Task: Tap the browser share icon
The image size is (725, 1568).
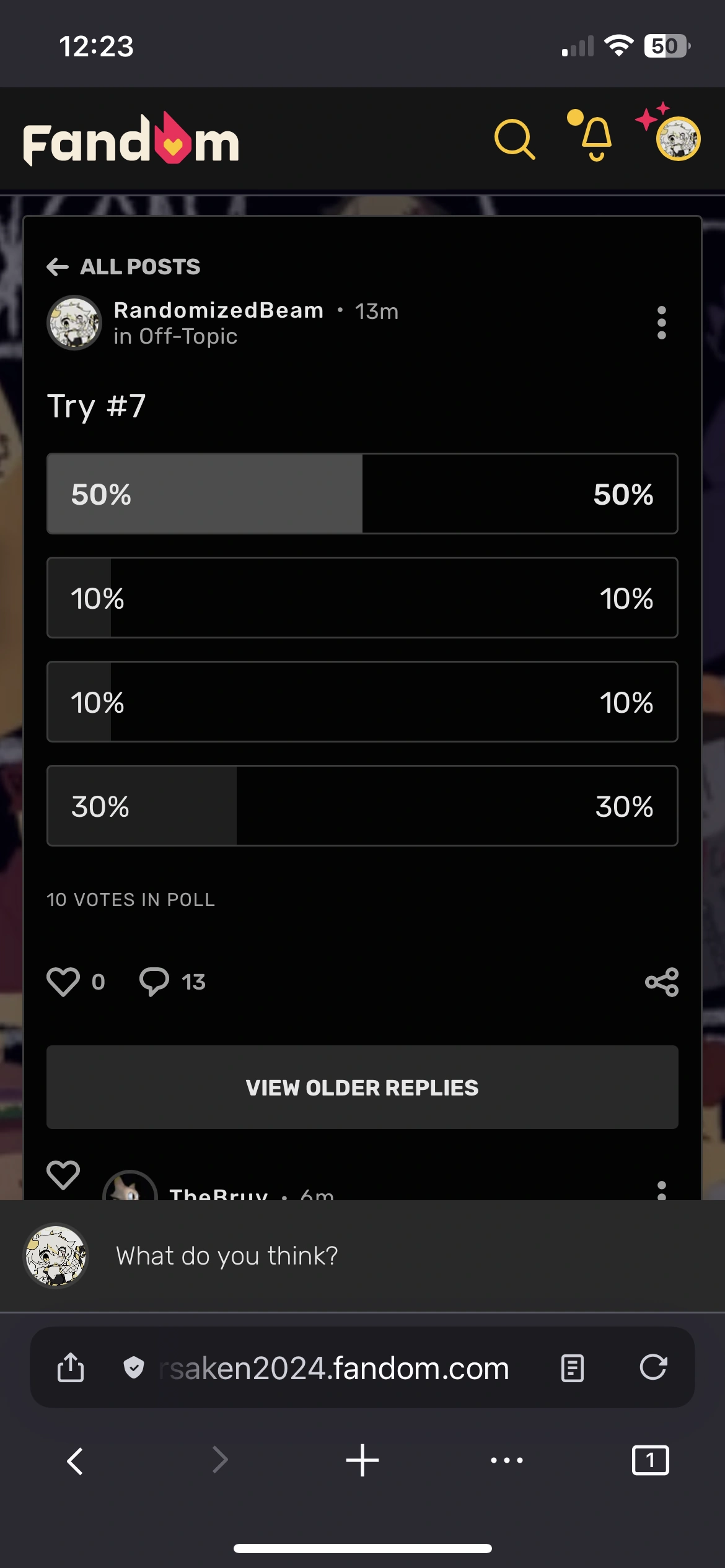Action: pos(71,1367)
